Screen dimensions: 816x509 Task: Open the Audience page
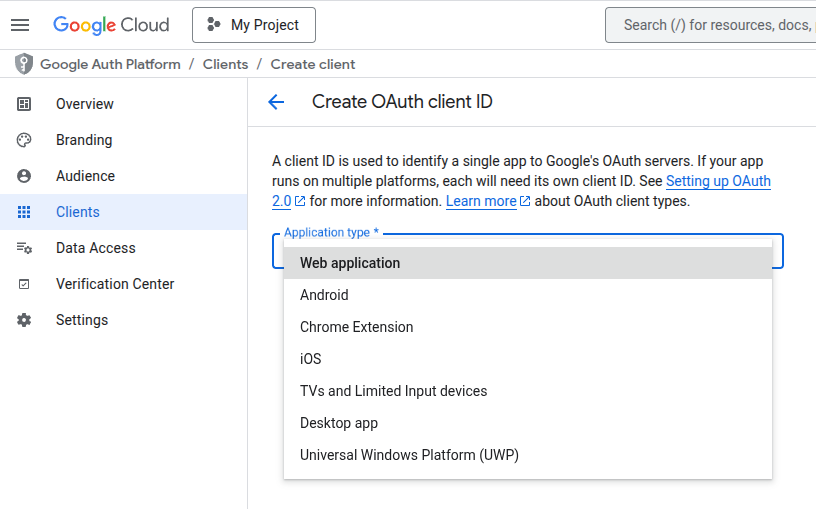coord(123,176)
